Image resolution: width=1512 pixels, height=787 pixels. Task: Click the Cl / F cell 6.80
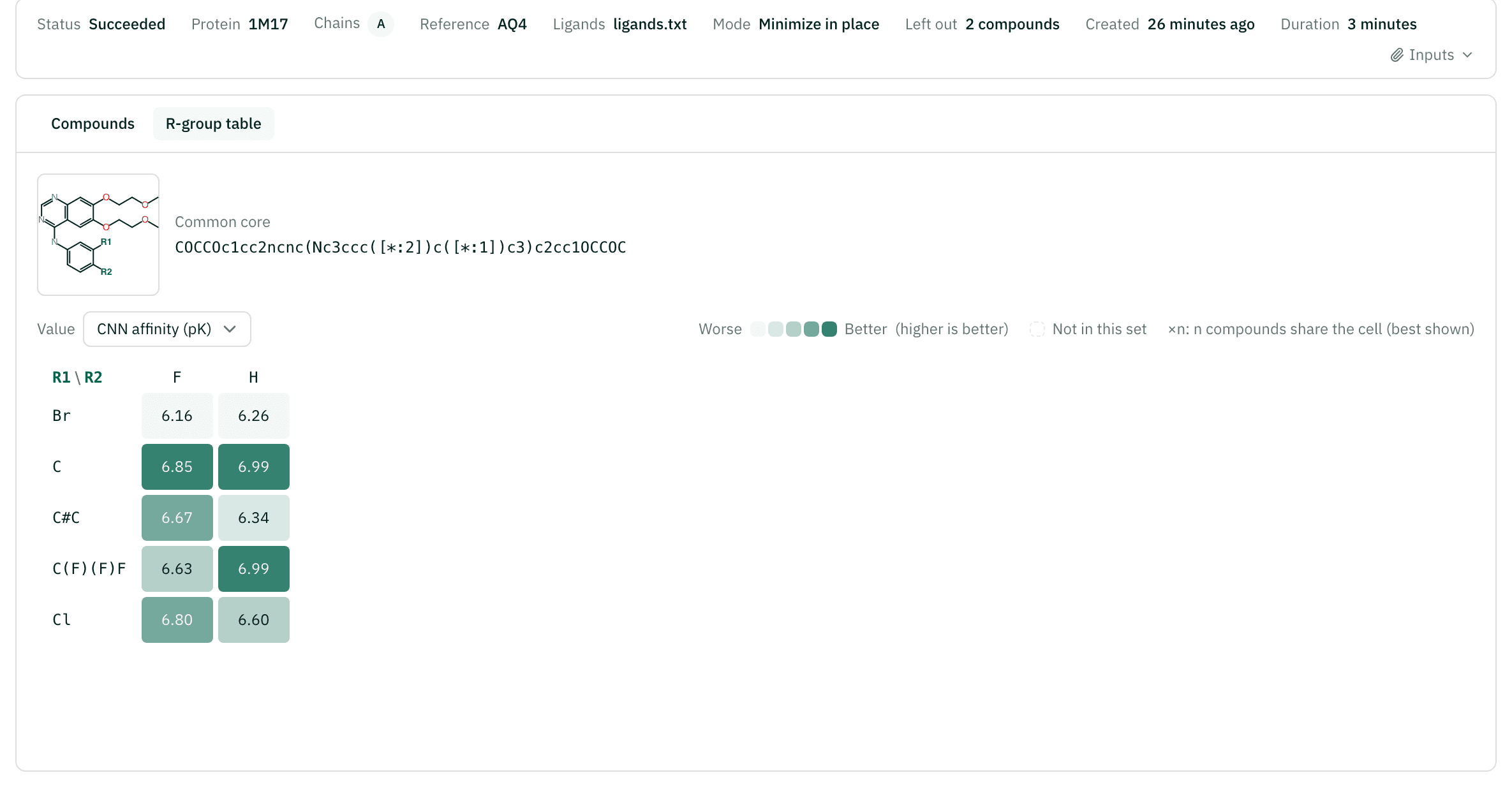[177, 620]
